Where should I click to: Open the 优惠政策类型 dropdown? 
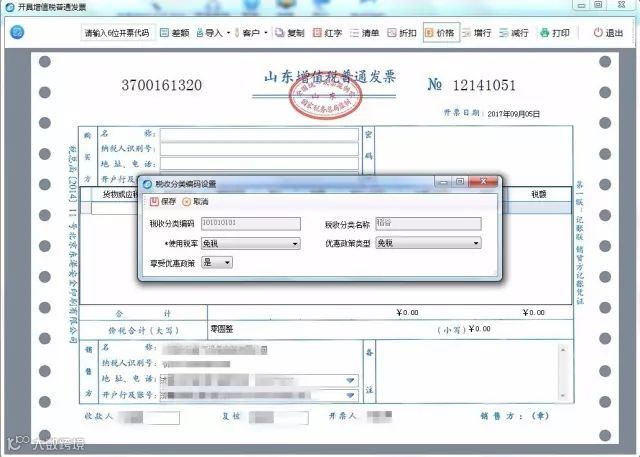[428, 243]
